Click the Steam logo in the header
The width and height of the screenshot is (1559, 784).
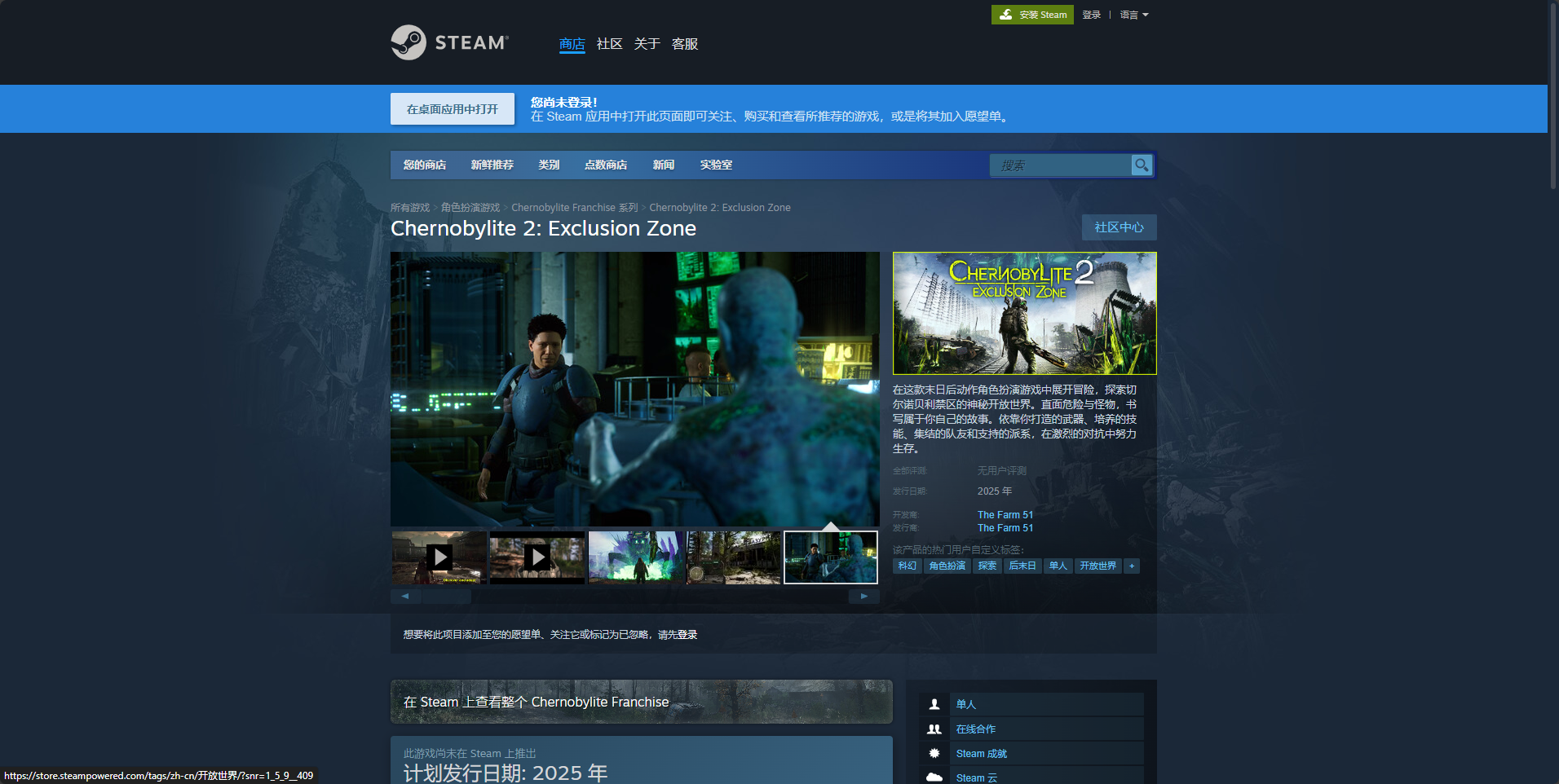click(x=450, y=42)
